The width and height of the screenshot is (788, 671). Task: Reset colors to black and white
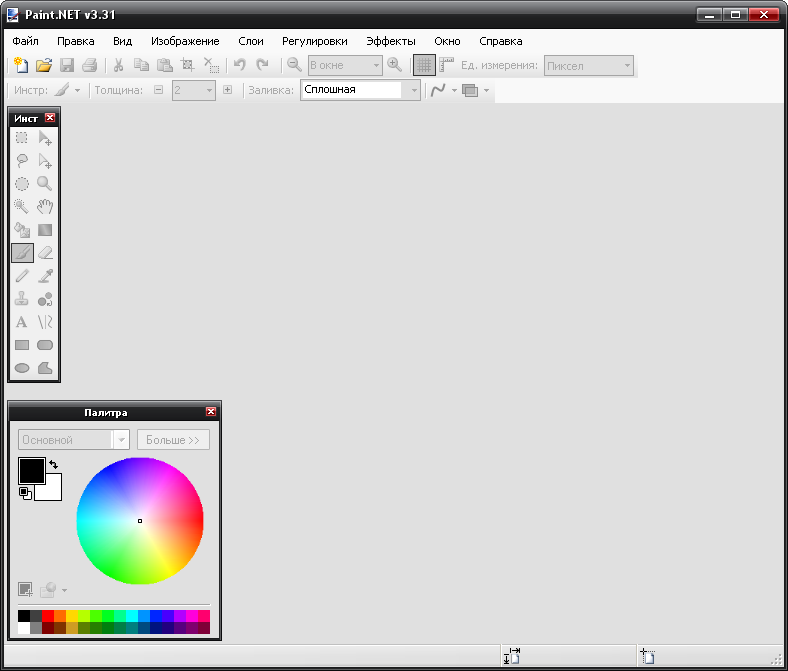point(25,494)
